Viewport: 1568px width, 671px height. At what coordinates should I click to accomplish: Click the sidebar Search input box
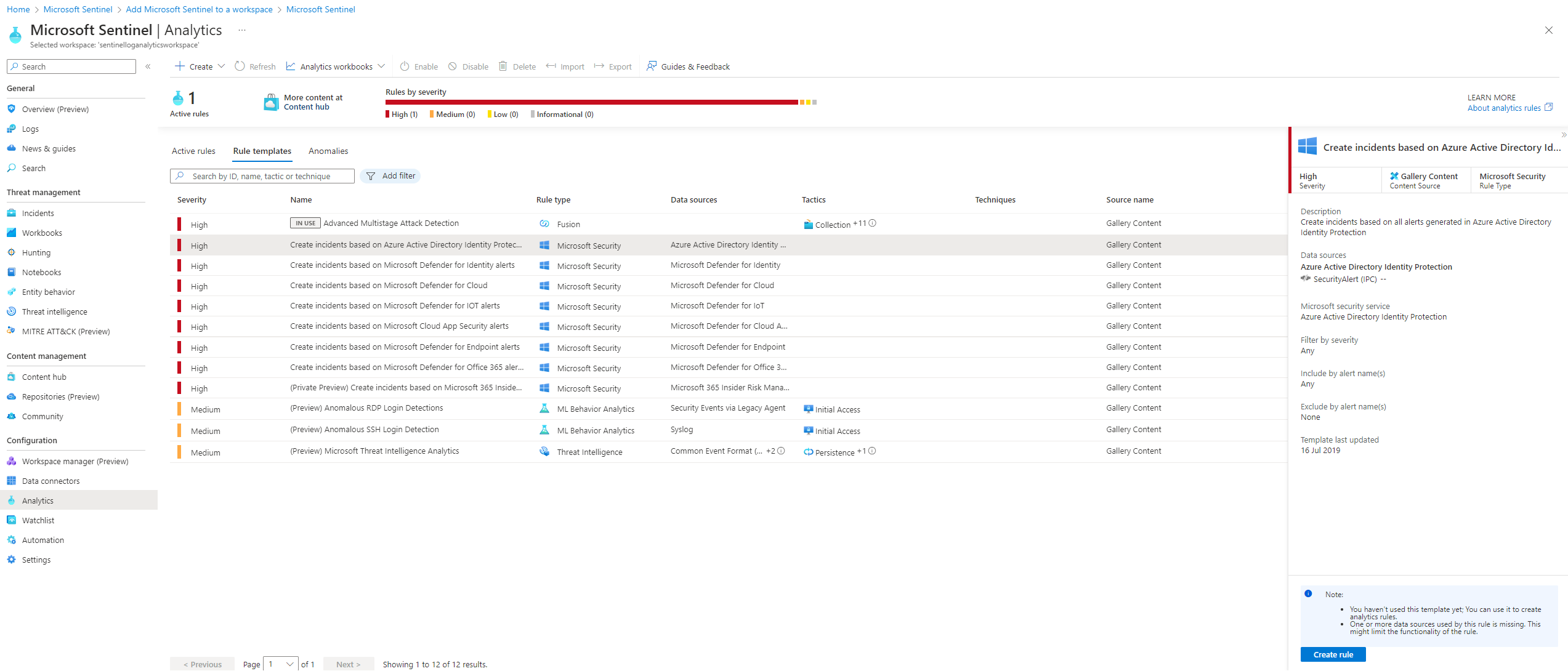point(71,66)
